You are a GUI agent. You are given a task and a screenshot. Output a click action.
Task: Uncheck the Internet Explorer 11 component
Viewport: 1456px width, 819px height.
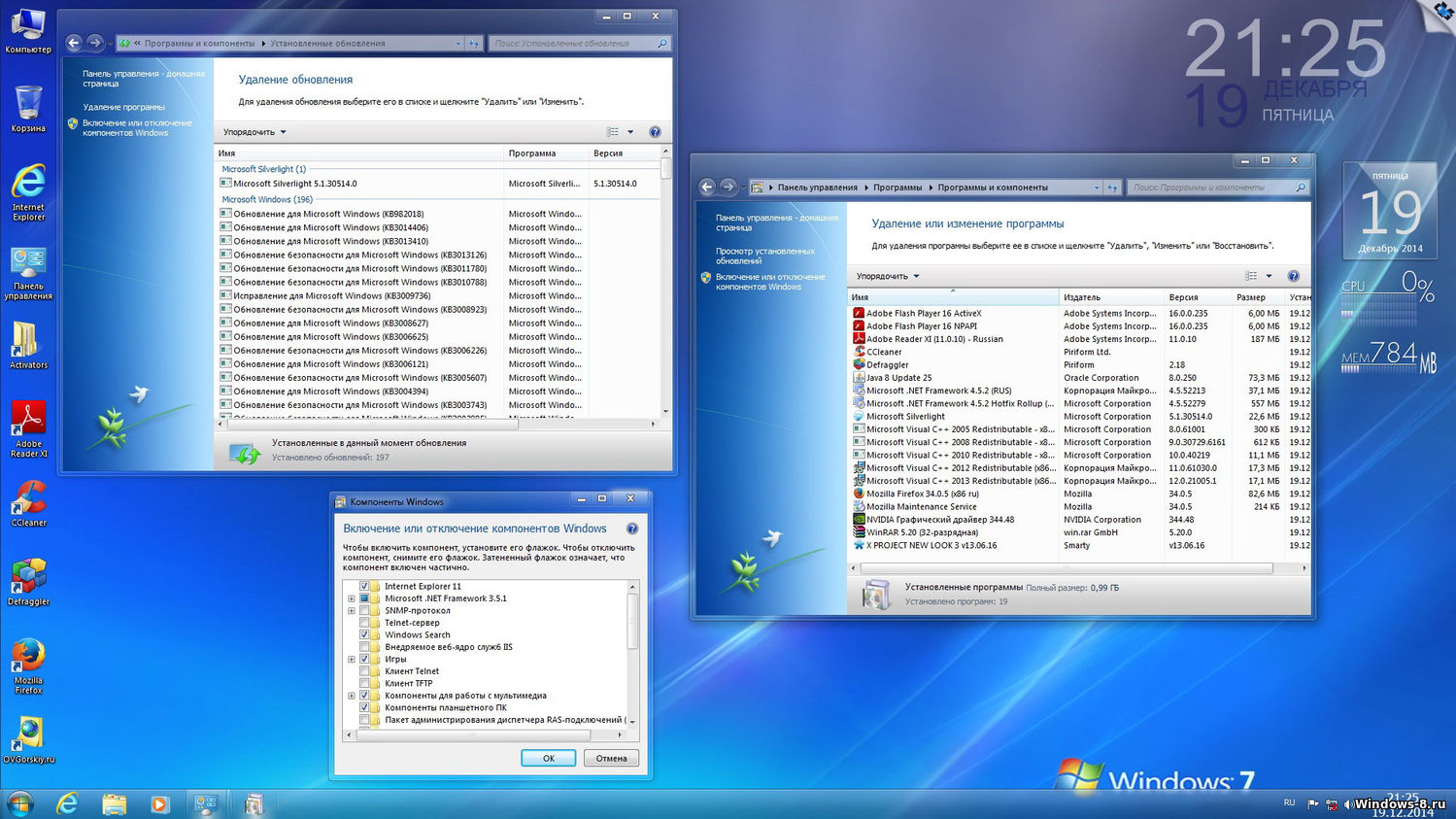pyautogui.click(x=365, y=586)
